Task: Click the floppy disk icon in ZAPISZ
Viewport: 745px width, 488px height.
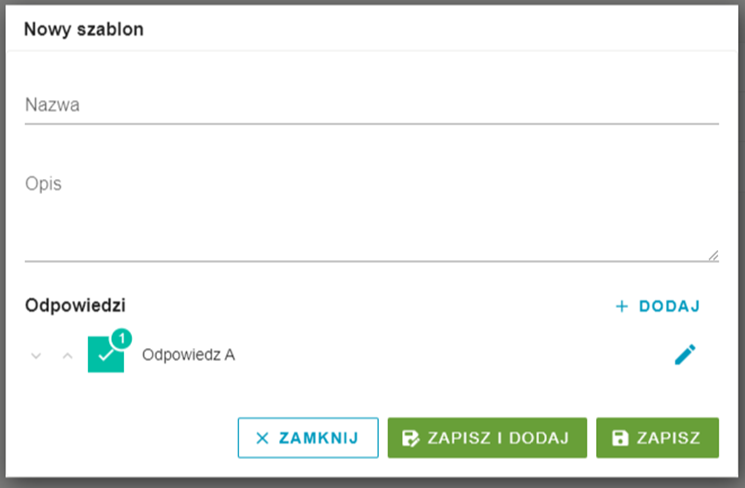Action: [620, 438]
